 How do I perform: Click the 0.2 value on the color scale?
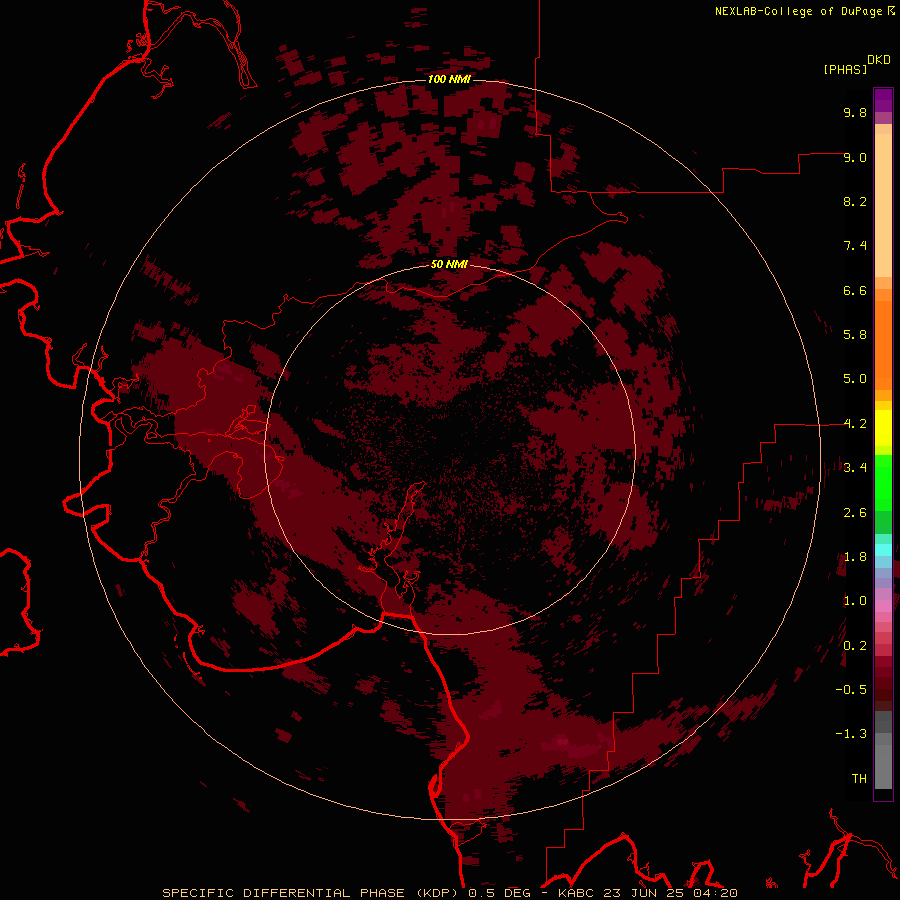(855, 646)
